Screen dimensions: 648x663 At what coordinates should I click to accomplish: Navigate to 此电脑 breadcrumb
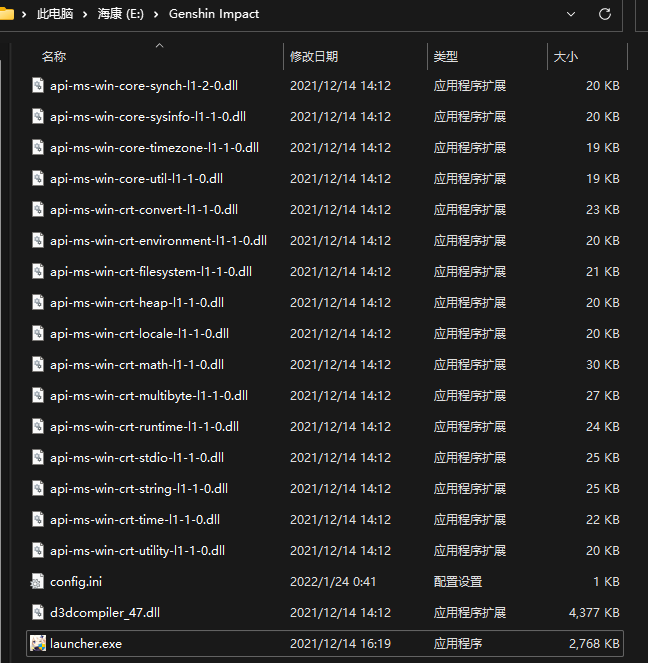(55, 14)
